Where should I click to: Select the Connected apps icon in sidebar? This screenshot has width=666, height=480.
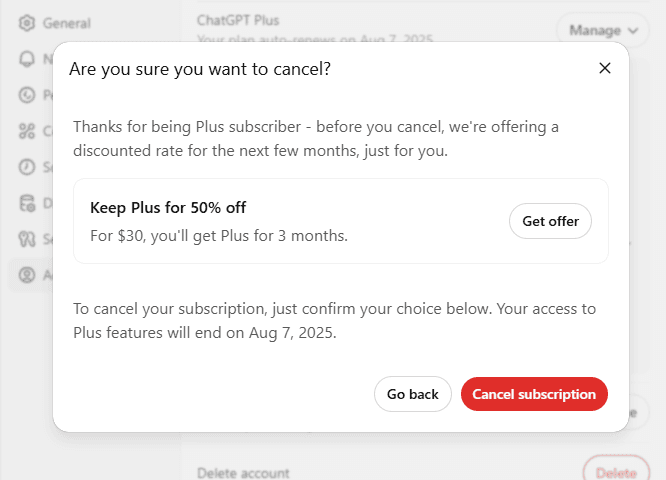27,131
